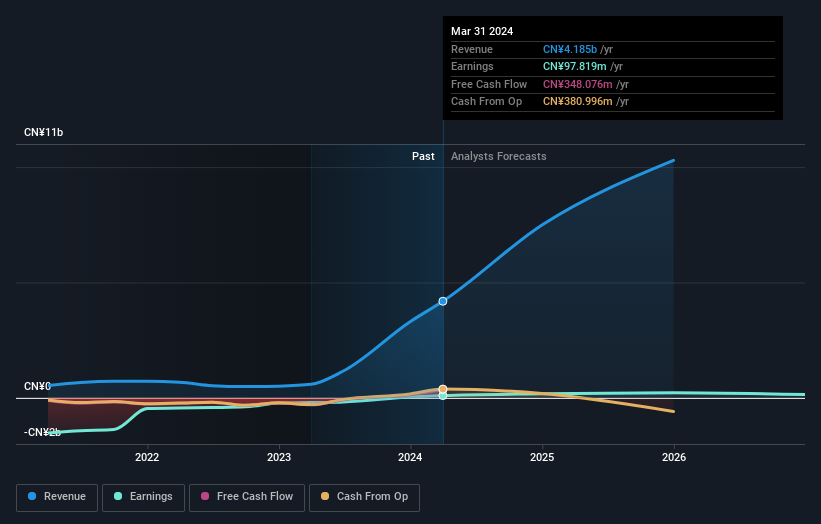Select the blue revenue data point marker
This screenshot has height=524, width=821.
[443, 301]
